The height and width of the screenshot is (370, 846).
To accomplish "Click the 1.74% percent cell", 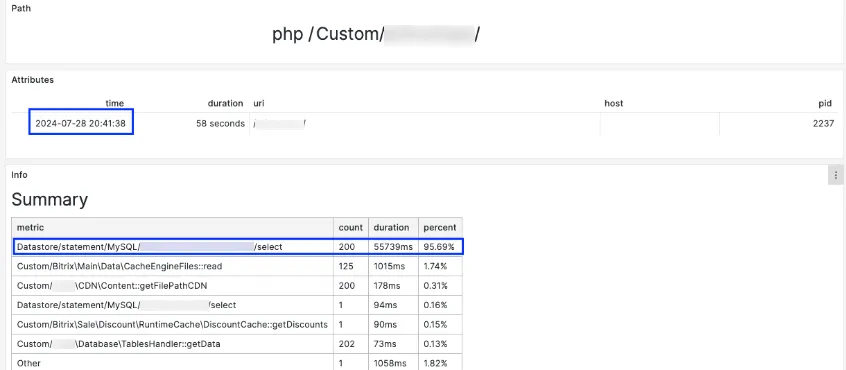I will (440, 266).
